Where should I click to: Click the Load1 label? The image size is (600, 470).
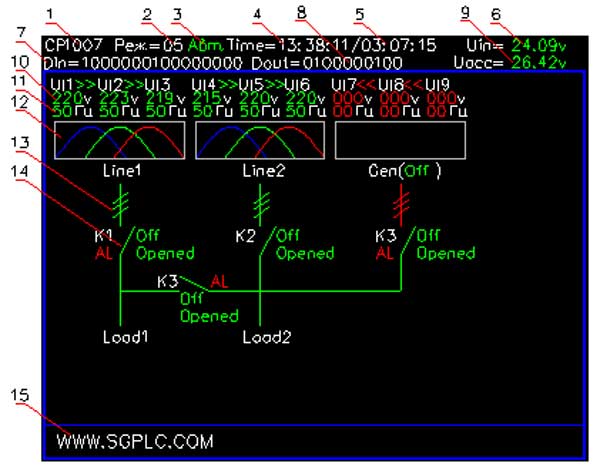pos(126,337)
